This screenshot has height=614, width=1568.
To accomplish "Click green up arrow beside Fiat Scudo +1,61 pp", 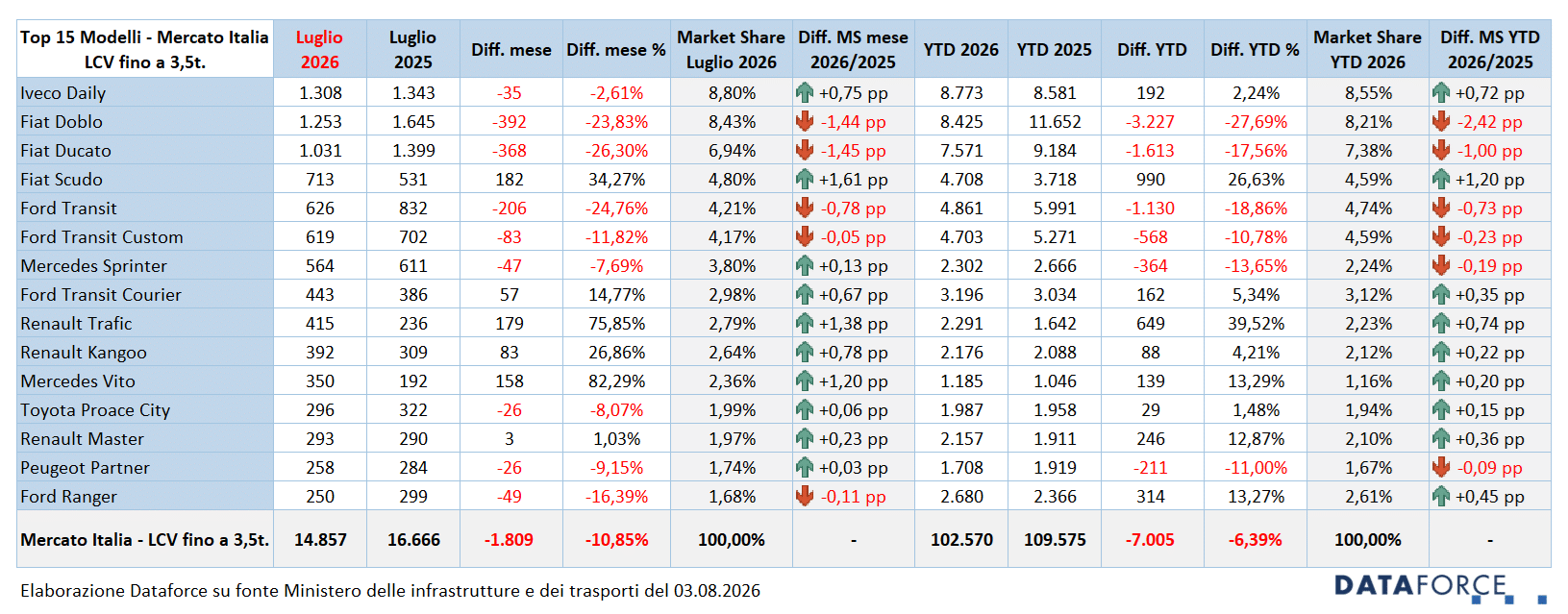I will click(805, 180).
